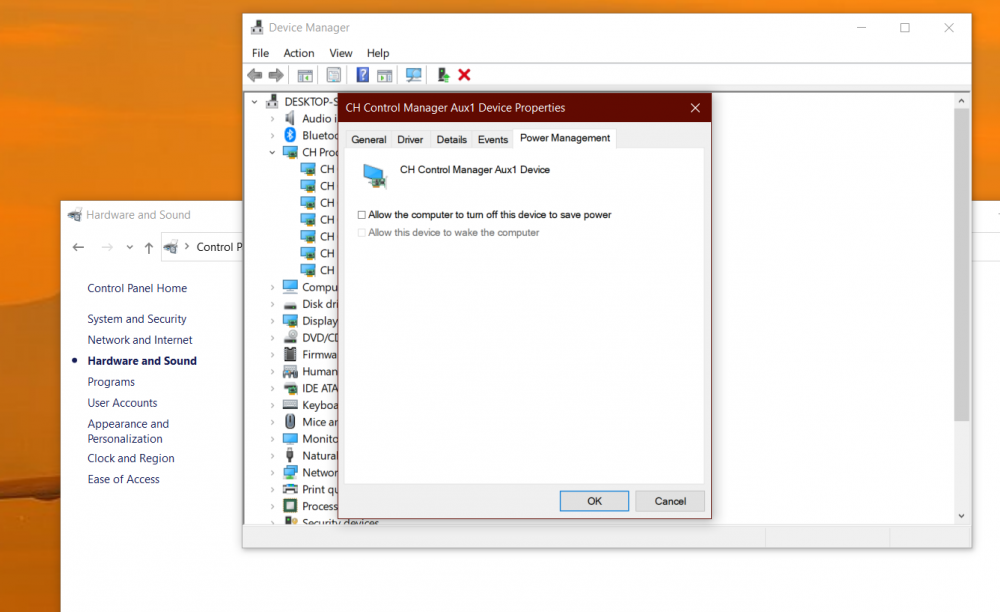Open Clock and Region link
Image resolution: width=1000 pixels, height=612 pixels.
[x=131, y=458]
